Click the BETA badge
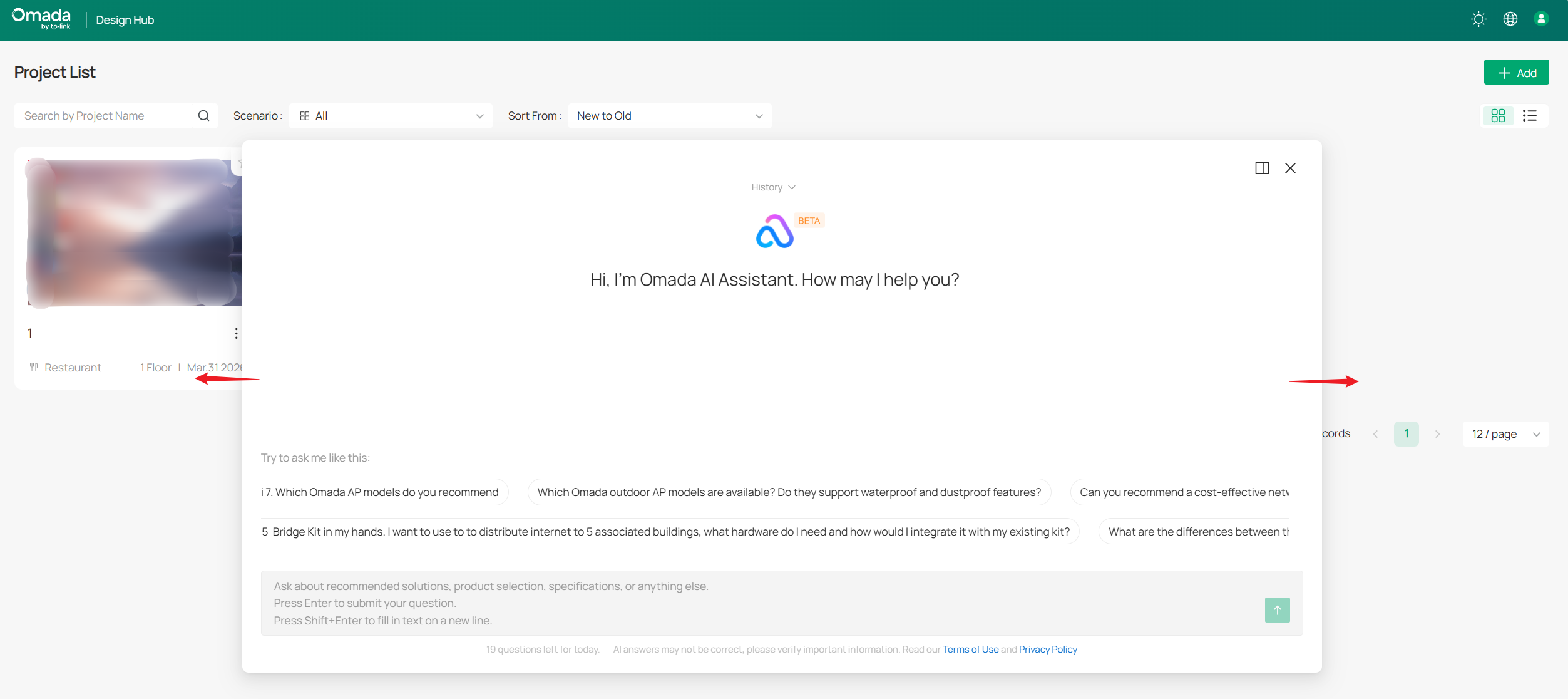The image size is (1568, 699). (809, 220)
